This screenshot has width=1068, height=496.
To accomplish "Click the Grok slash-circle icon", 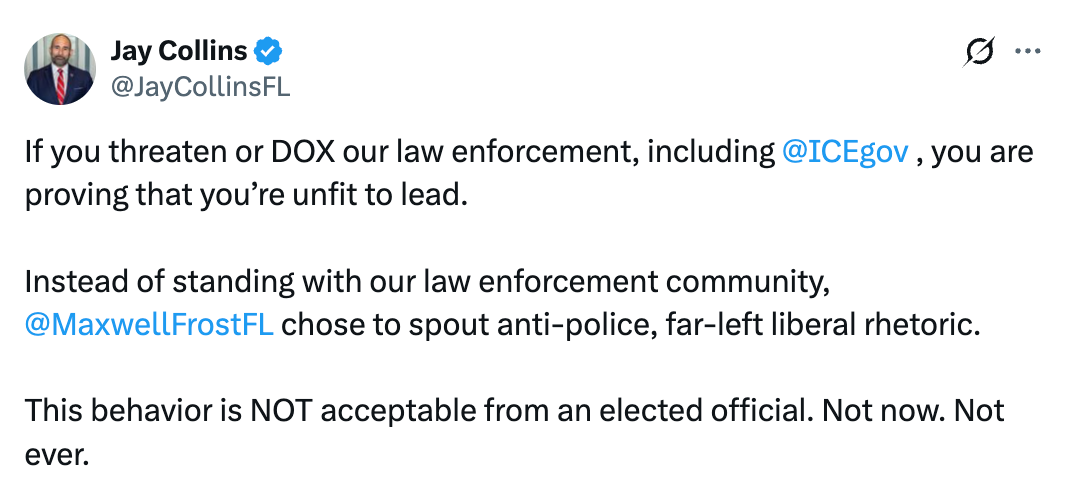I will coord(981,53).
